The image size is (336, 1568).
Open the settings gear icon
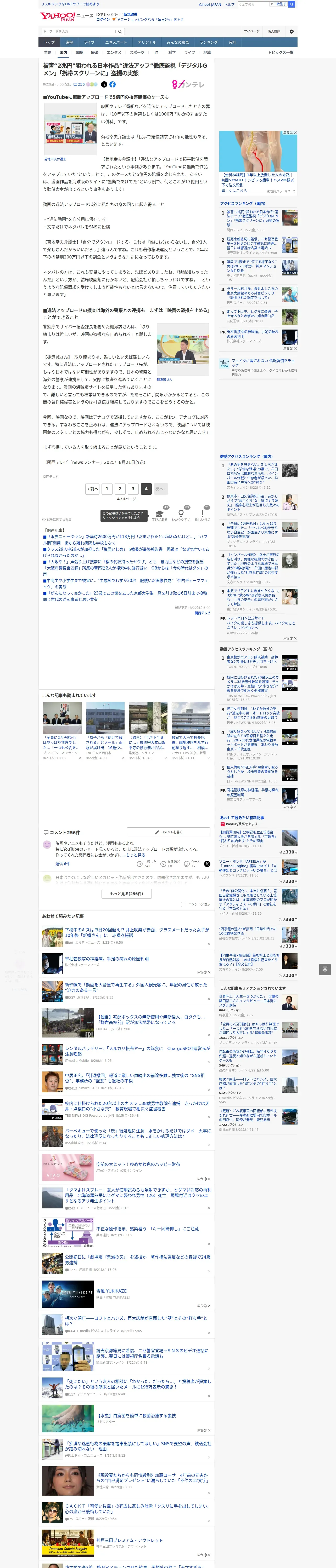[x=292, y=31]
